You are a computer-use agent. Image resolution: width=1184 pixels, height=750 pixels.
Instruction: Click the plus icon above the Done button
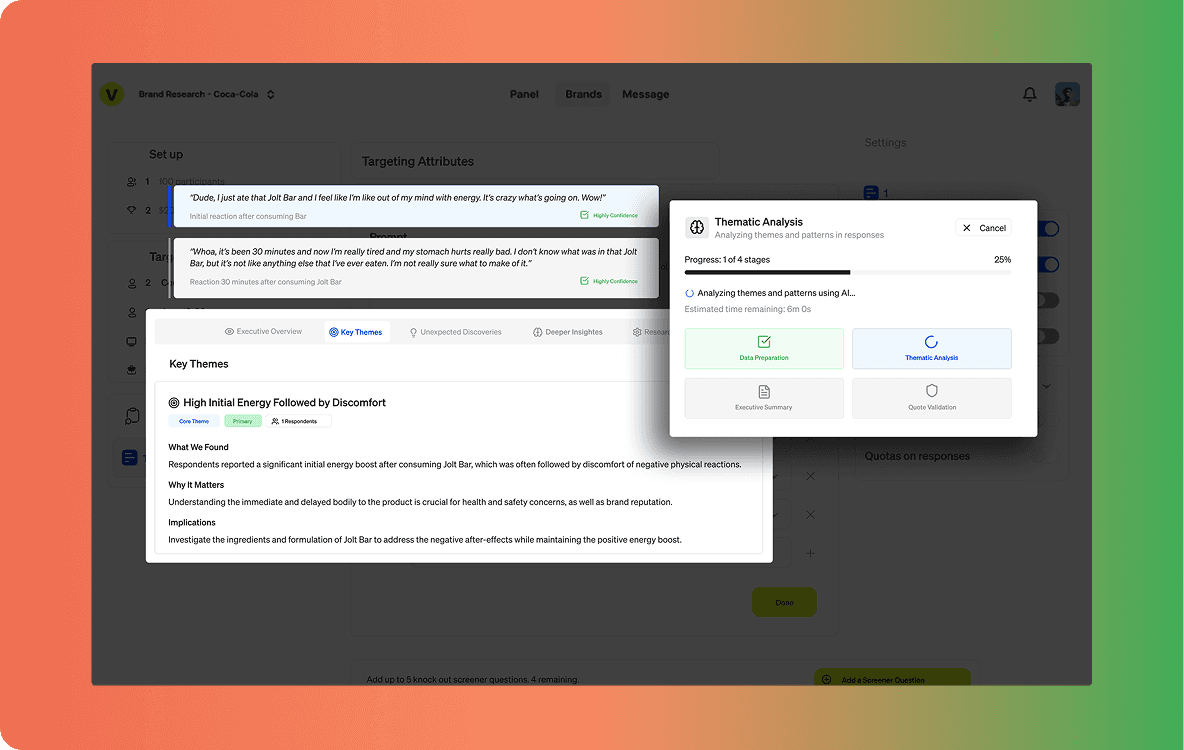[x=809, y=553]
